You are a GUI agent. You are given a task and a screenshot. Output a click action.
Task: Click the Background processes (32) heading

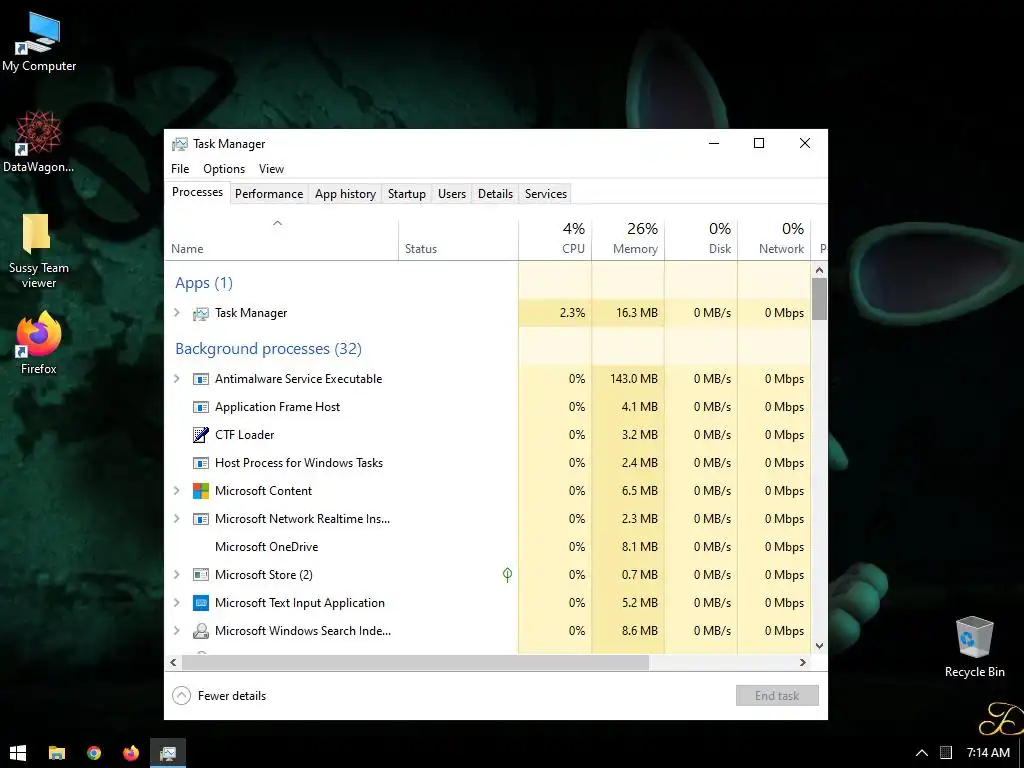tap(268, 349)
